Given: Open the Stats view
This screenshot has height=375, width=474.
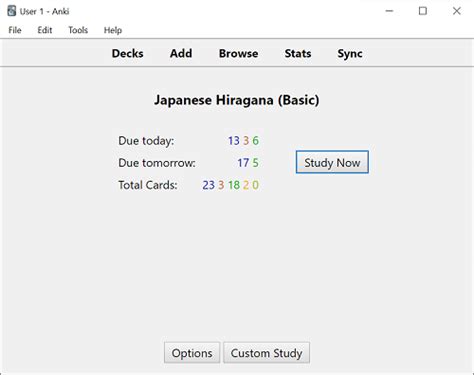Looking at the screenshot, I should pos(298,53).
